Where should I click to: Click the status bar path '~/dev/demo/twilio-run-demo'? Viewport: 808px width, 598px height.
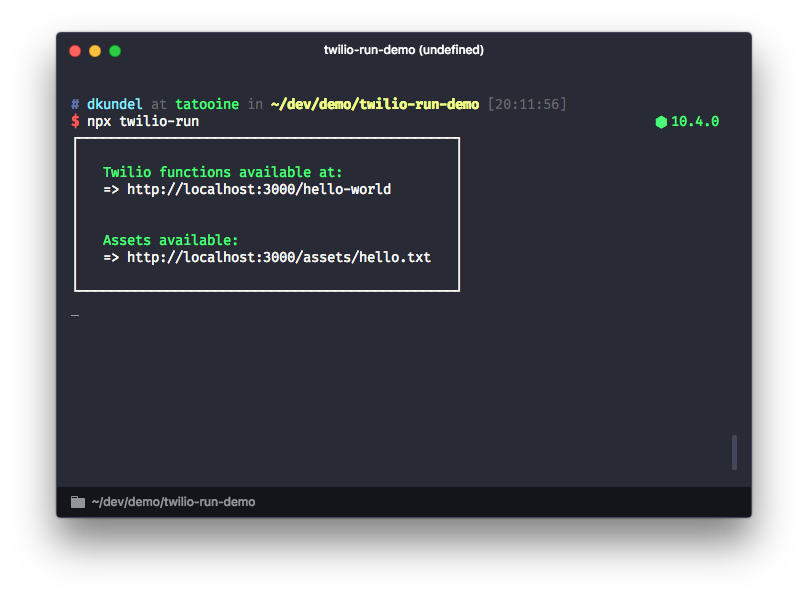pos(173,502)
